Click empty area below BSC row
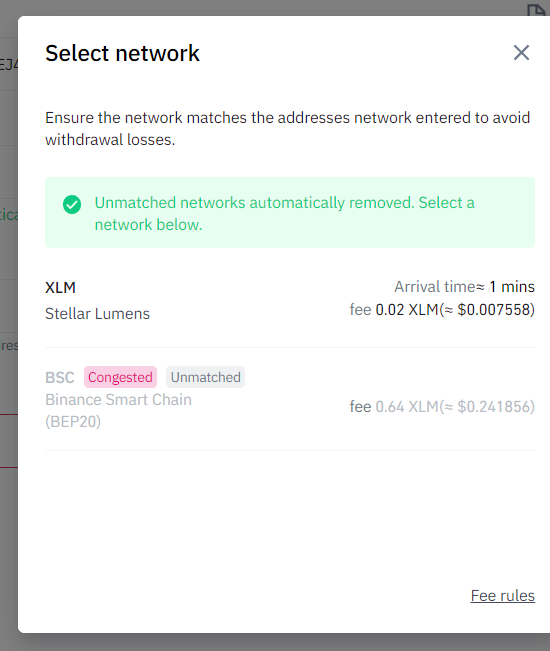Viewport: 550px width, 651px height. coord(290,515)
